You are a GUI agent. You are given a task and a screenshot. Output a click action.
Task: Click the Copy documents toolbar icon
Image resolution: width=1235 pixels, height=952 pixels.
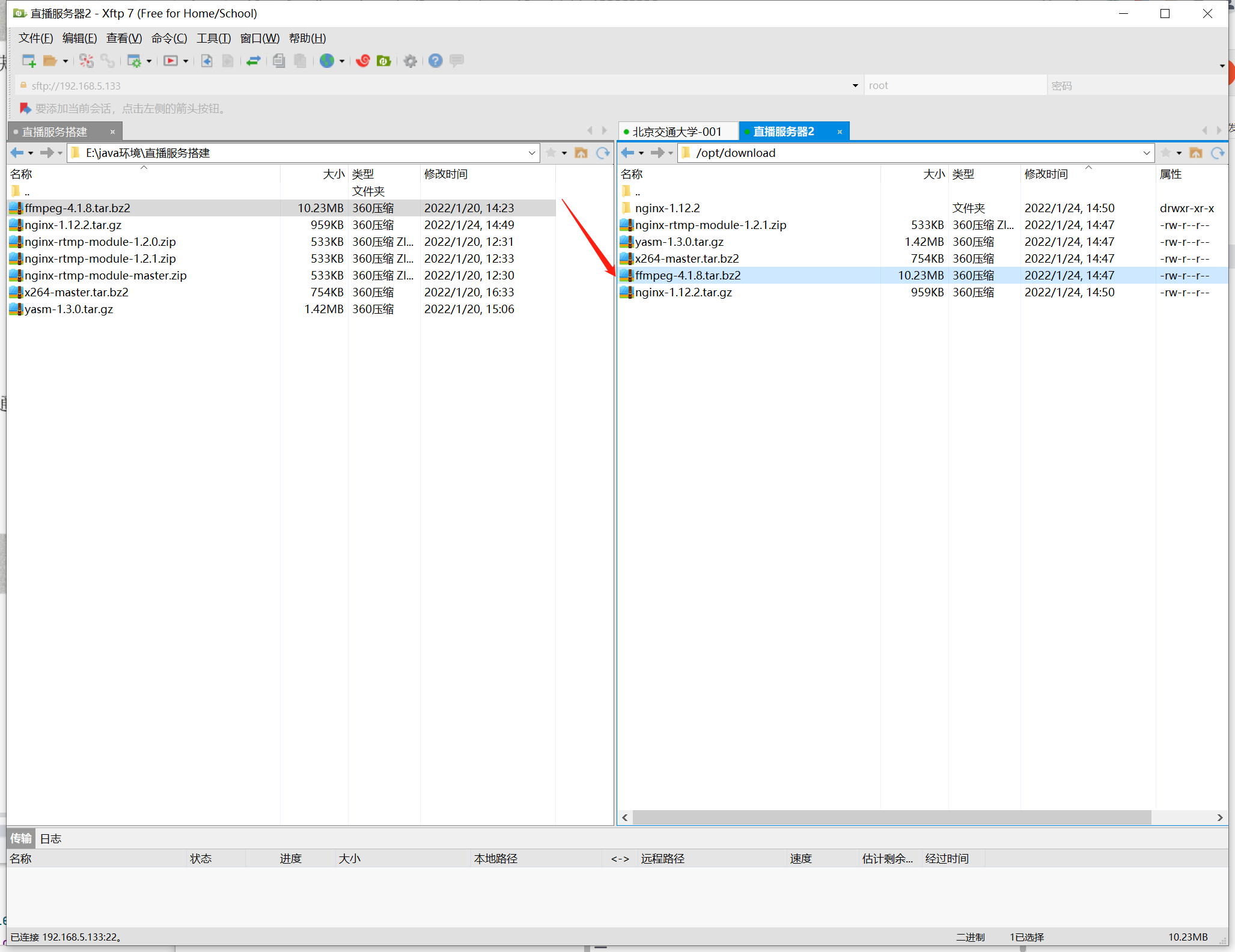pyautogui.click(x=279, y=61)
